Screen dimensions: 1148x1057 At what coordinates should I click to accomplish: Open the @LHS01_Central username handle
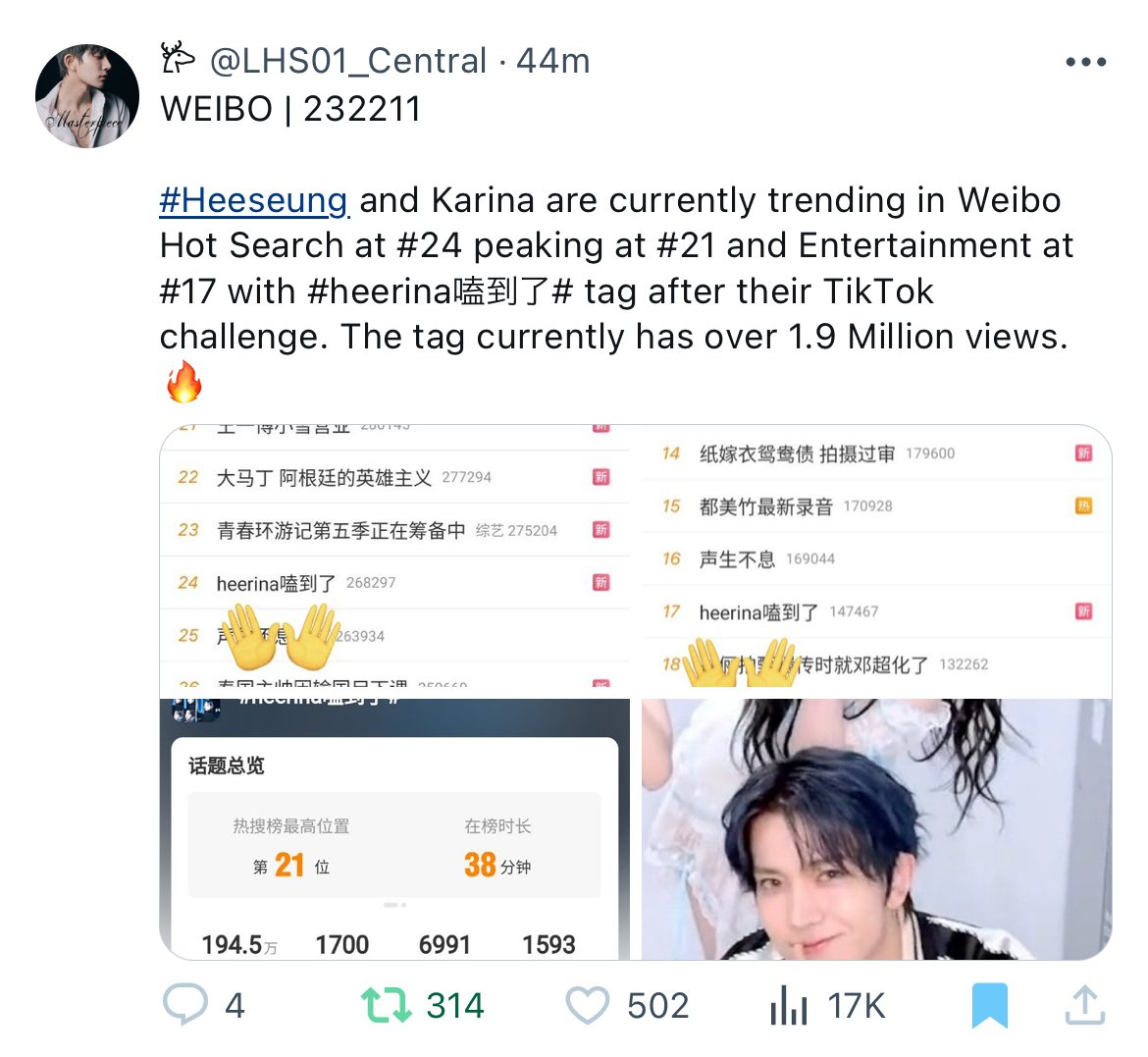pos(347,61)
